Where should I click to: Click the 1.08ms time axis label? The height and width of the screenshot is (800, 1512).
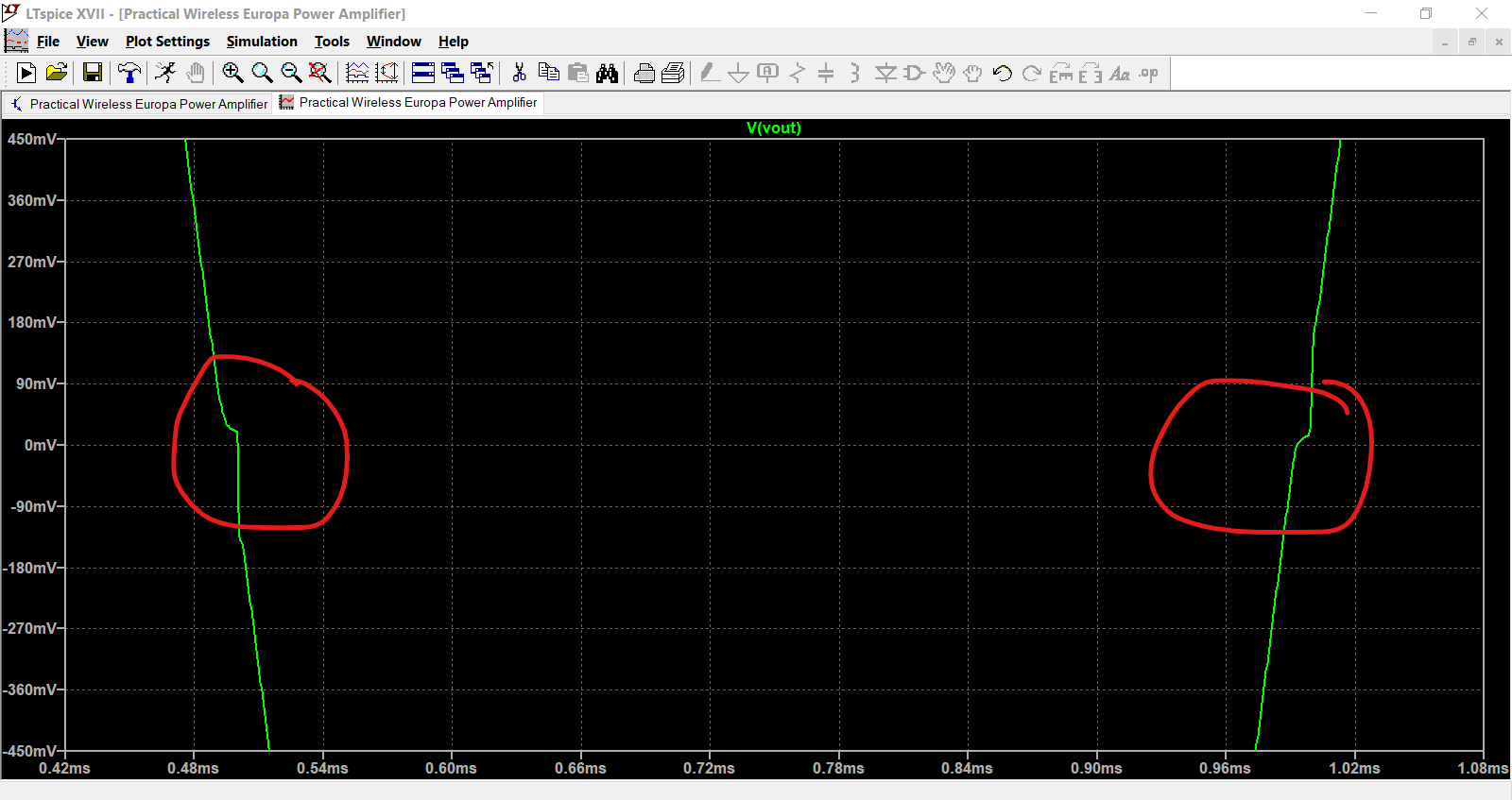point(1483,768)
